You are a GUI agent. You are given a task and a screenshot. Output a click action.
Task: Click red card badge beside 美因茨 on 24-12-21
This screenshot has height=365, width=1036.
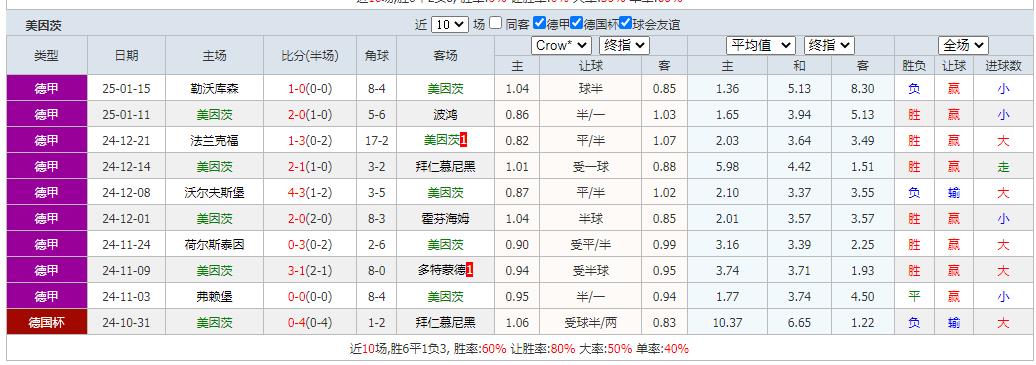463,140
